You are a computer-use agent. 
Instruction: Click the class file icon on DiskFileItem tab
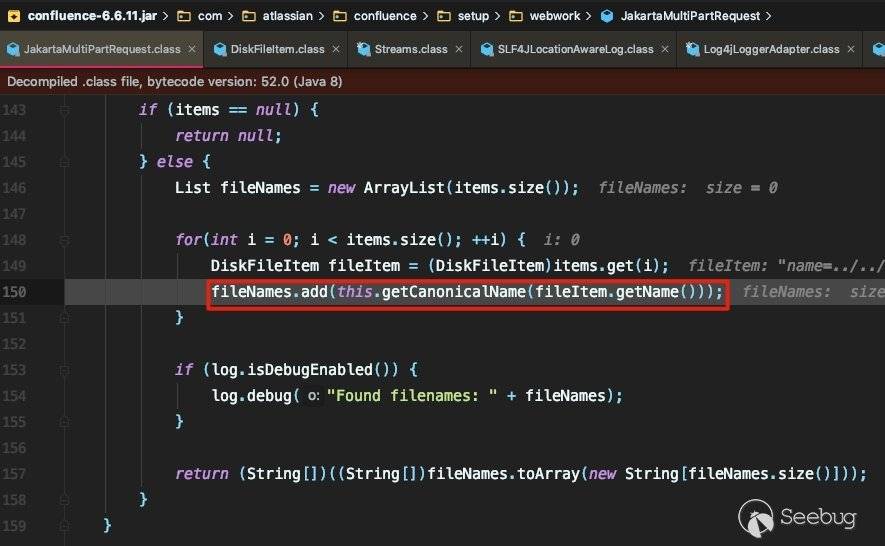[221, 50]
